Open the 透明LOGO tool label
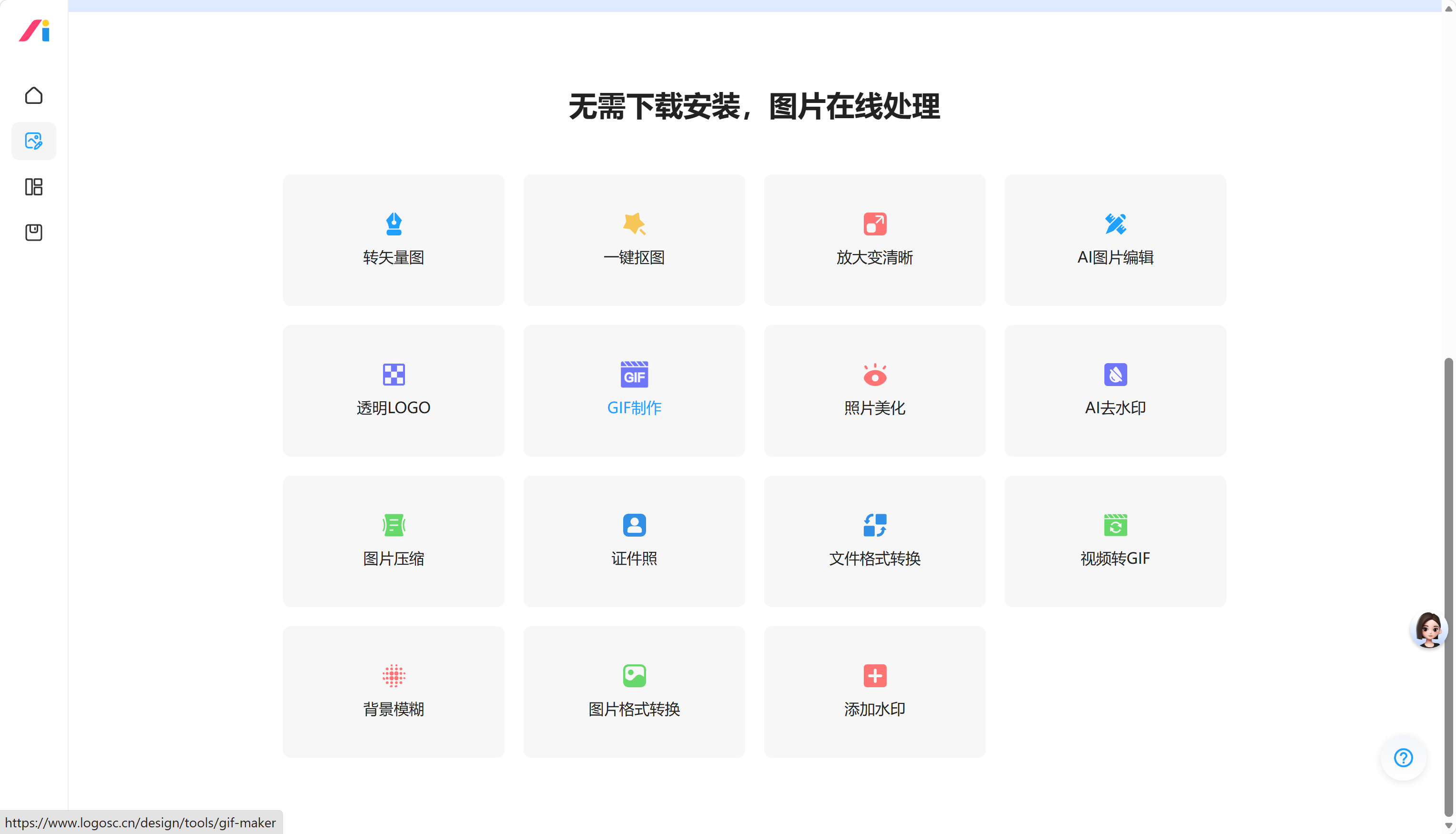This screenshot has height=834, width=1456. [x=394, y=408]
